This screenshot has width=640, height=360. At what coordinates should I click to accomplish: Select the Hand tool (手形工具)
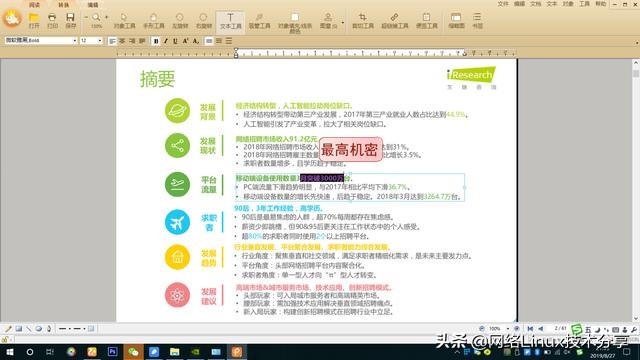click(x=153, y=20)
